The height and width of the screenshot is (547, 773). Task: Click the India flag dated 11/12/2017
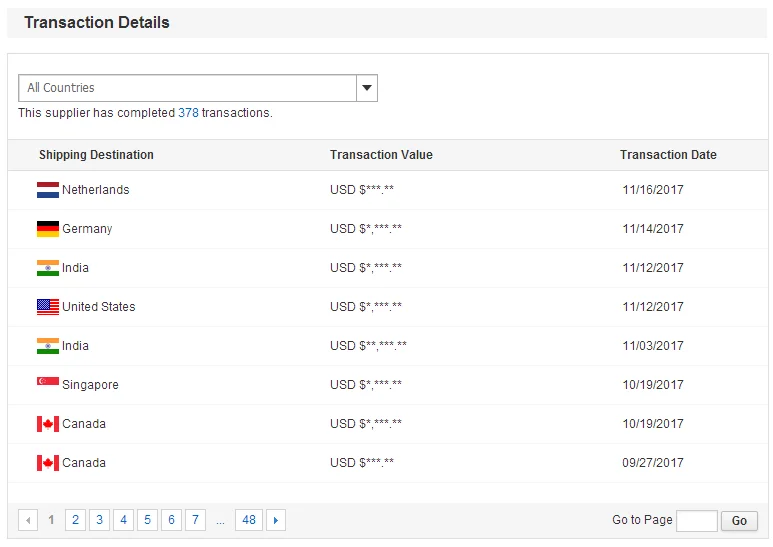click(x=48, y=268)
